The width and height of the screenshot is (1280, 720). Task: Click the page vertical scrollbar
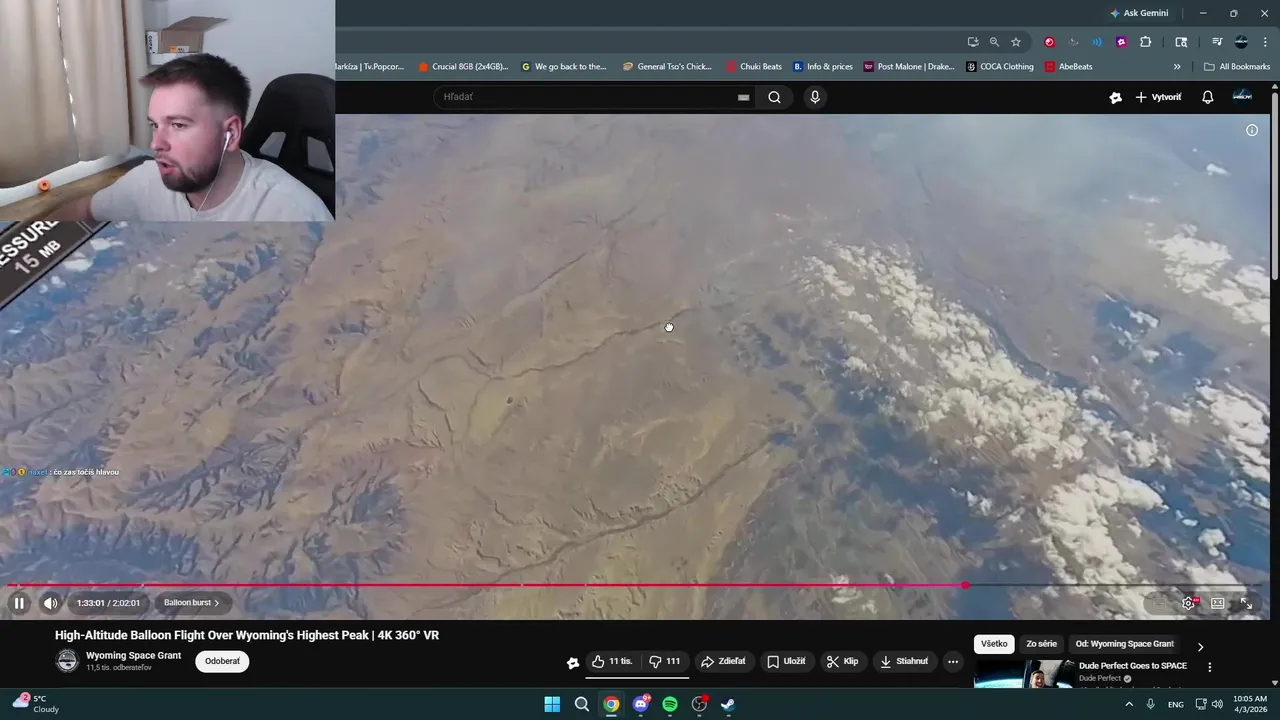tap(1274, 188)
